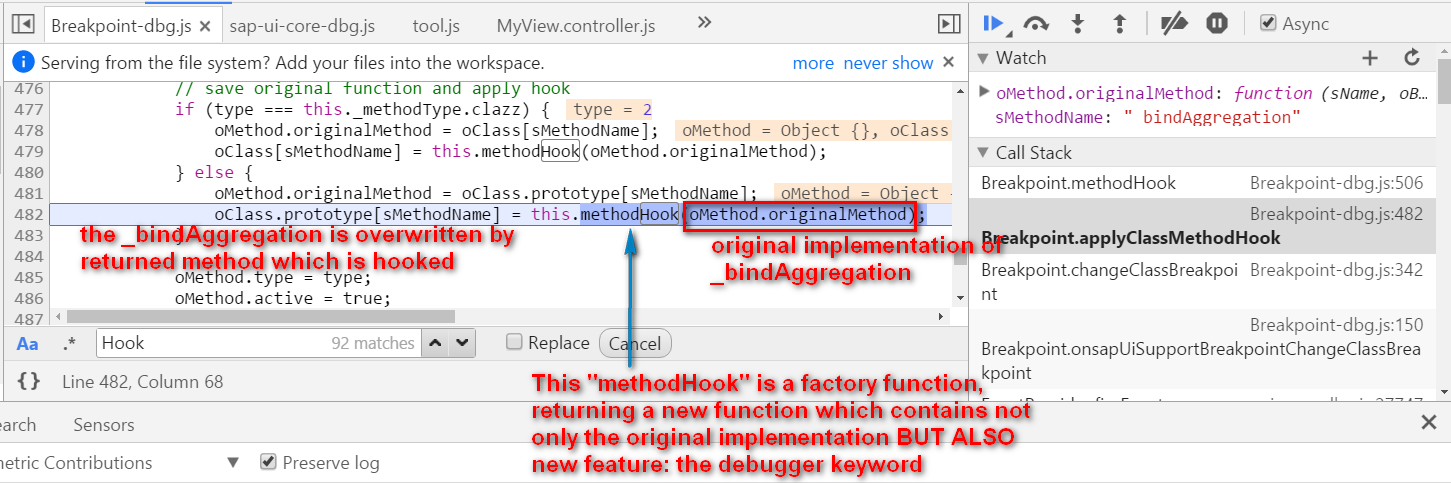Collapse the Watch section
The height and width of the screenshot is (483, 1451).
[983, 58]
